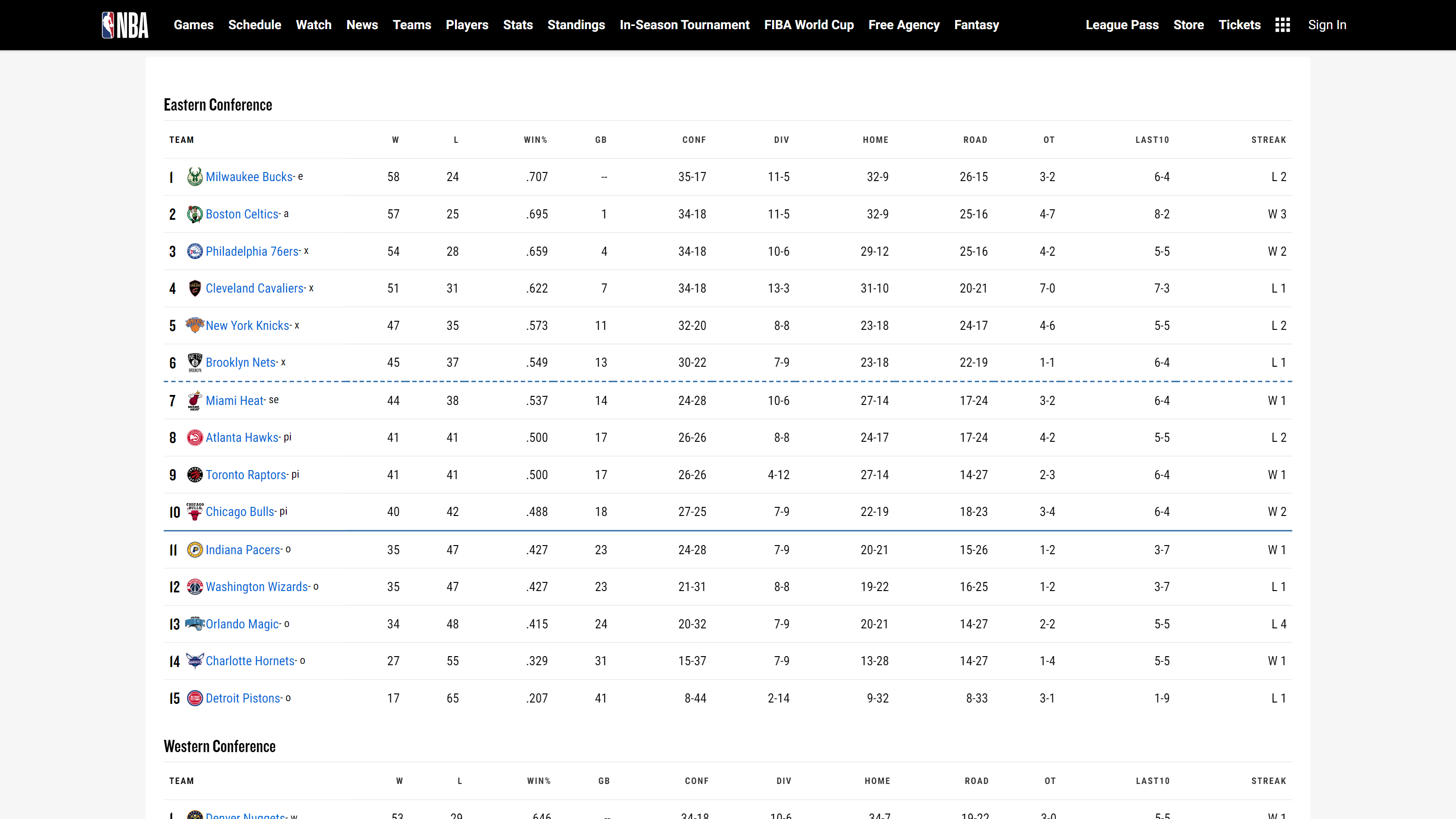Open the Brooklyn Nets team link
The width and height of the screenshot is (1456, 819).
241,362
